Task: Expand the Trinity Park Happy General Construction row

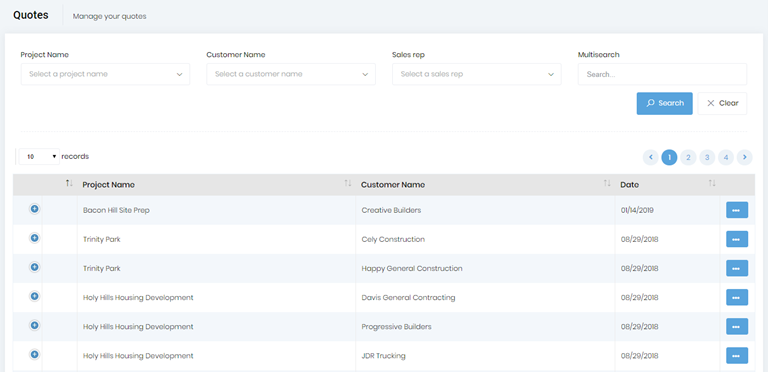Action: [34, 267]
